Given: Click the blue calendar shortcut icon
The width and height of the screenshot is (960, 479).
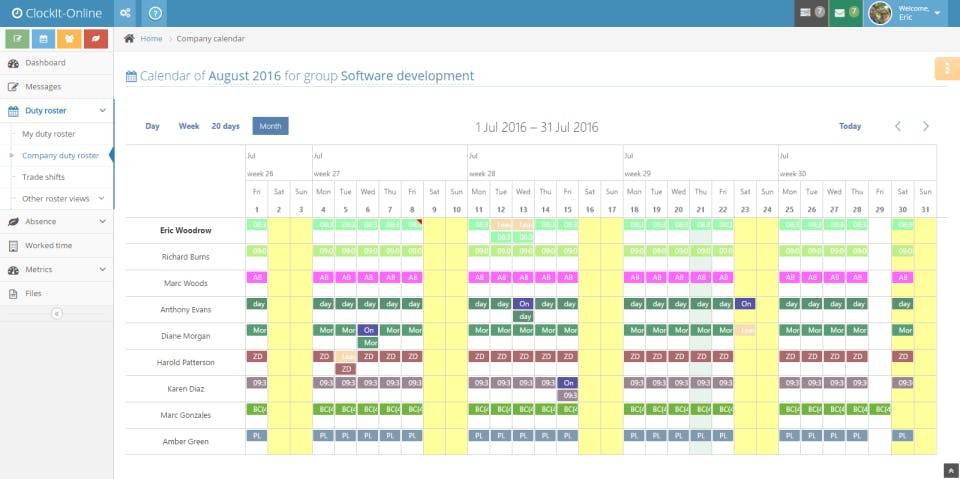Looking at the screenshot, I should click(x=43, y=39).
